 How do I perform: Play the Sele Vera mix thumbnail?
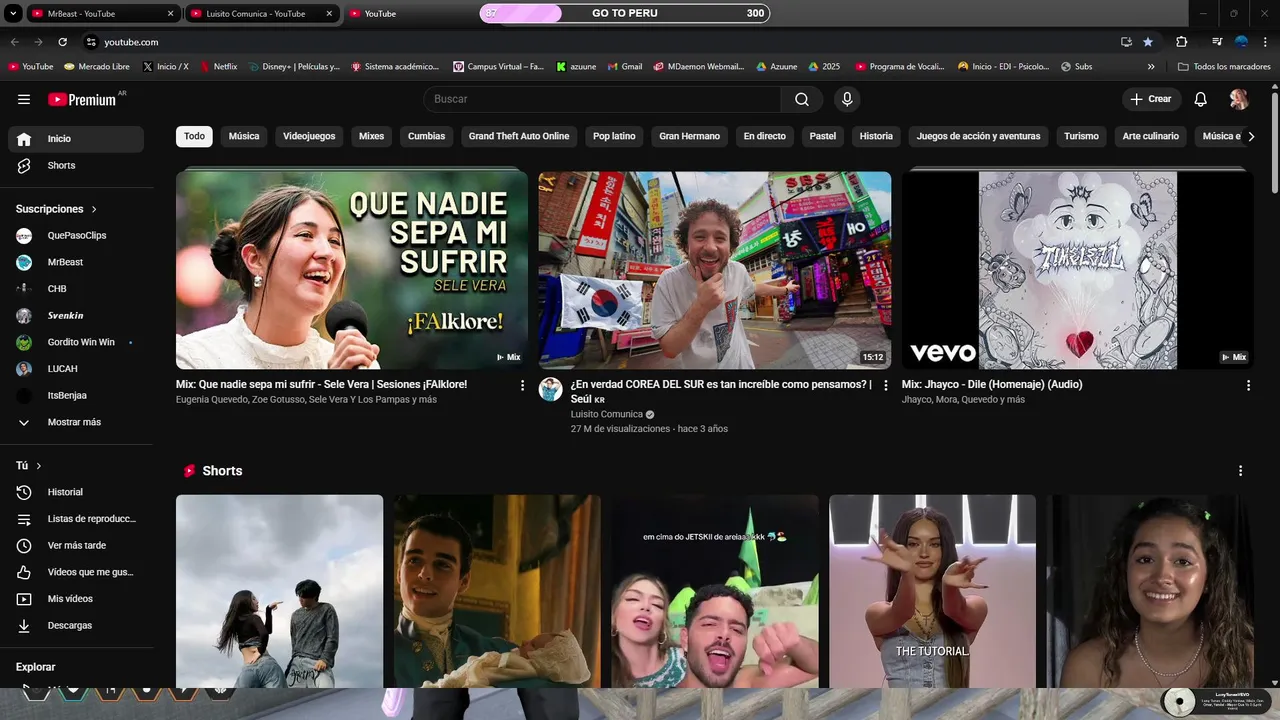(352, 270)
